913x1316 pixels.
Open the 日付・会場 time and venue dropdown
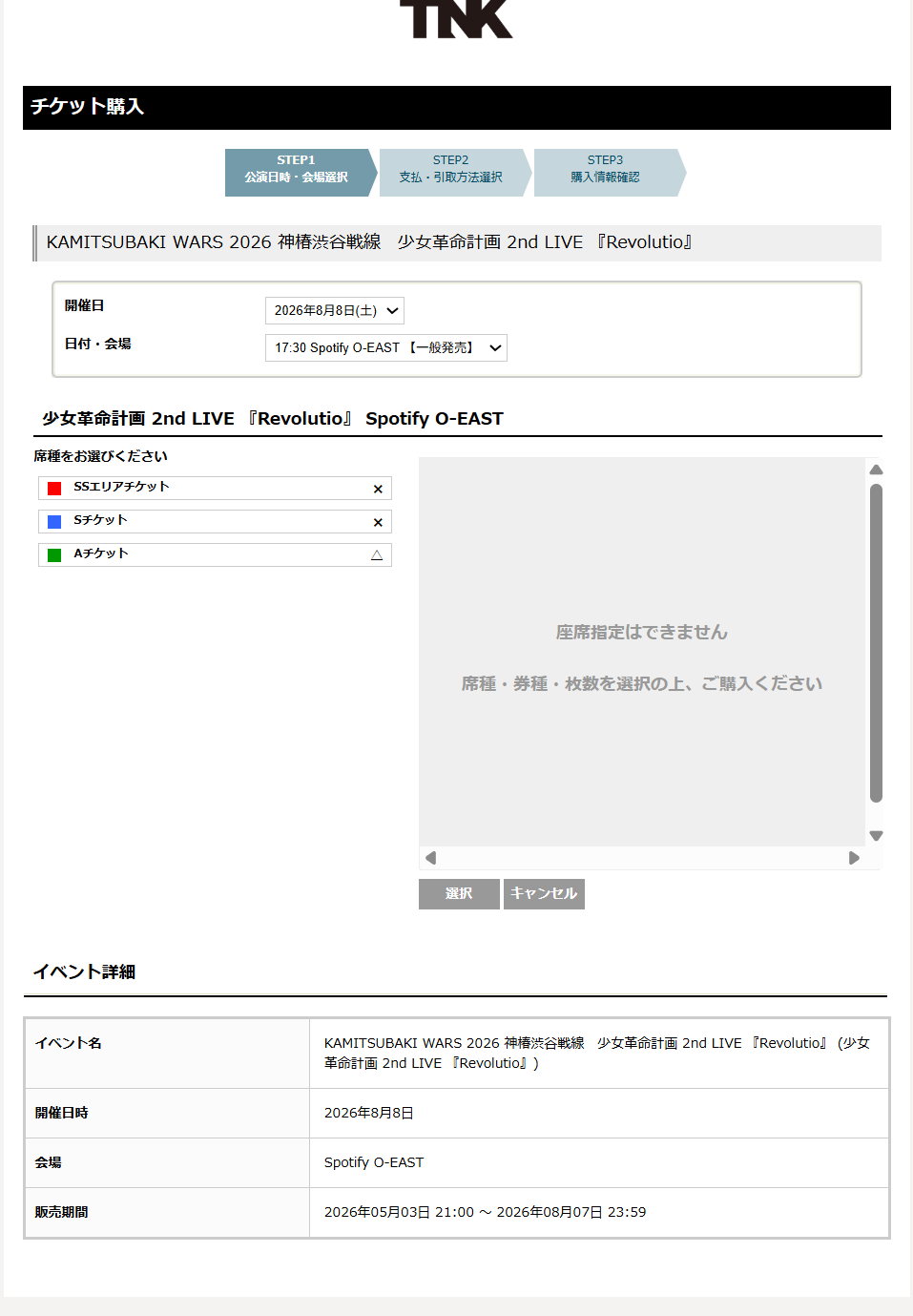click(386, 347)
